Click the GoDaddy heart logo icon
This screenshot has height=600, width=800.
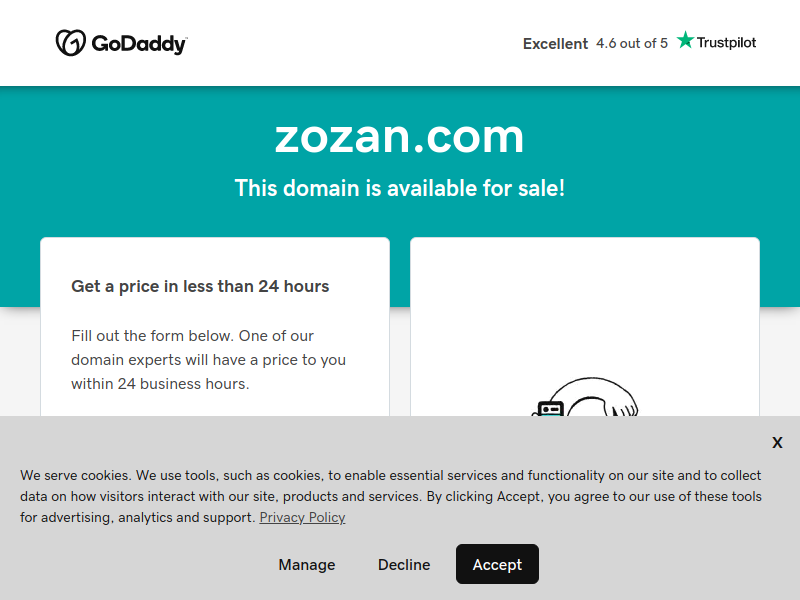pos(70,43)
